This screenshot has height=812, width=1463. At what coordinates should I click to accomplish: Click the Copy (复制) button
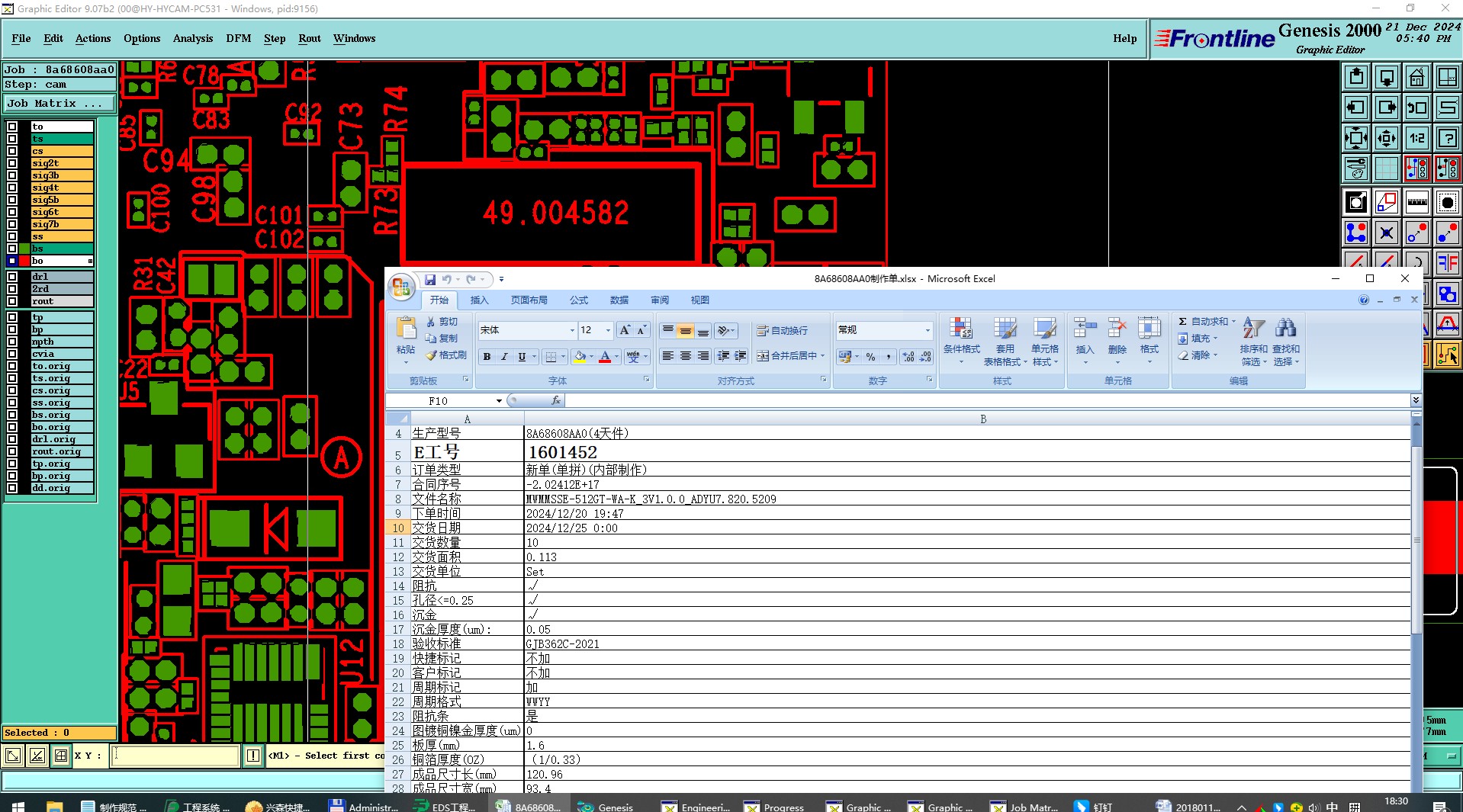(442, 339)
